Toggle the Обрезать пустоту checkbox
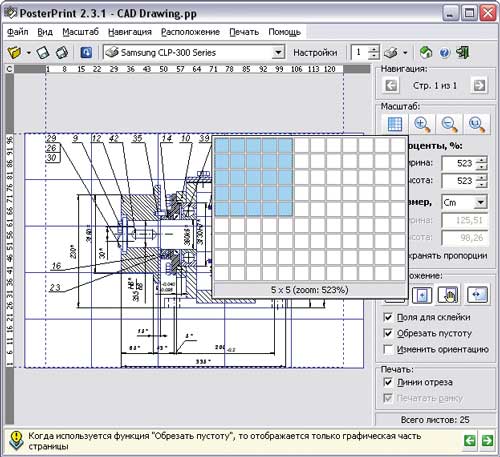Viewport: 500px width, 457px height. click(x=388, y=333)
